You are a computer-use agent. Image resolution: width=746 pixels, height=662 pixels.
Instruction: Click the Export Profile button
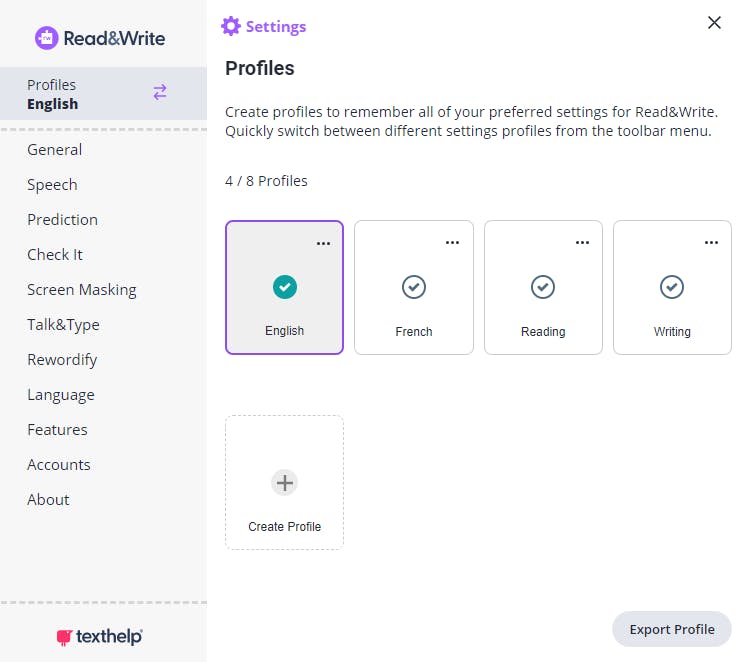point(671,629)
